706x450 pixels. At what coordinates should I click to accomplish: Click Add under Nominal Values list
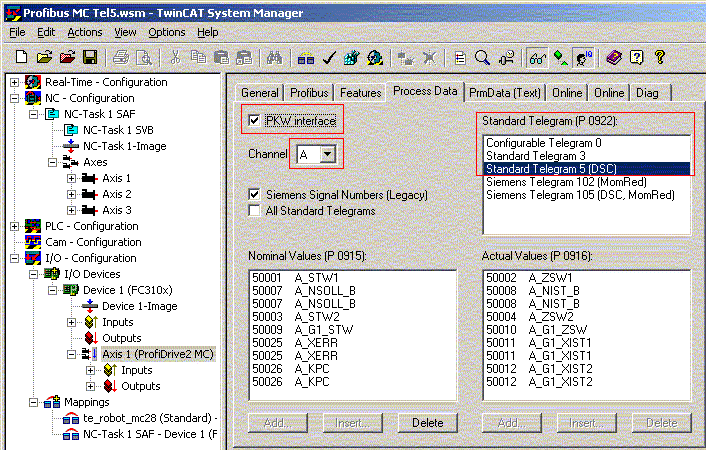[x=277, y=423]
